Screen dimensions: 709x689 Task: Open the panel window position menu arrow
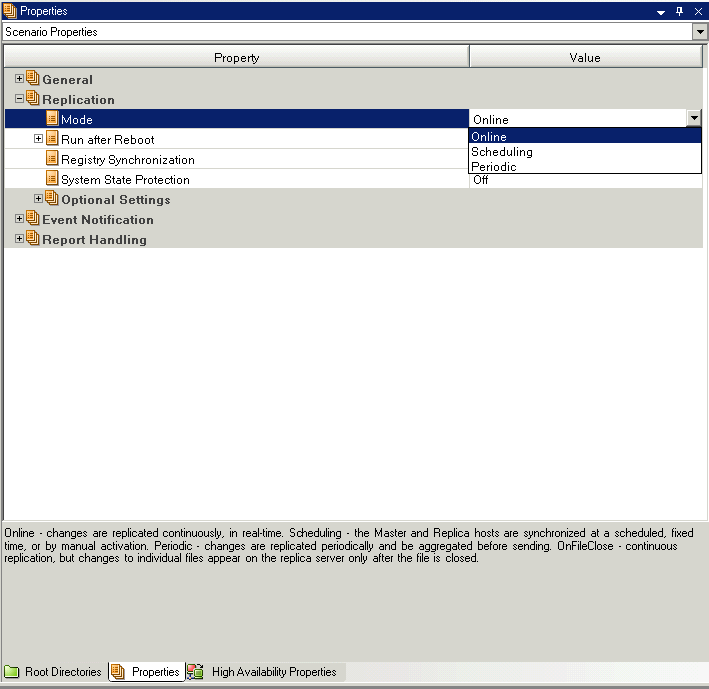pos(661,12)
